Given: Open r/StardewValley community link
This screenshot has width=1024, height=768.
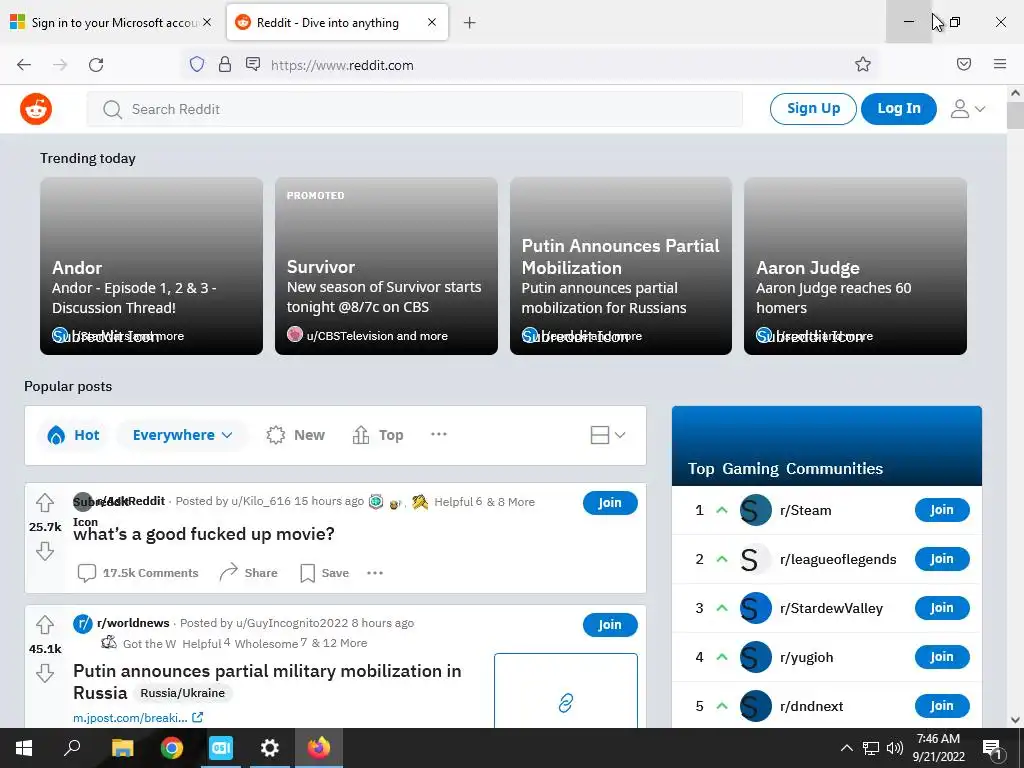Looking at the screenshot, I should [x=831, y=608].
